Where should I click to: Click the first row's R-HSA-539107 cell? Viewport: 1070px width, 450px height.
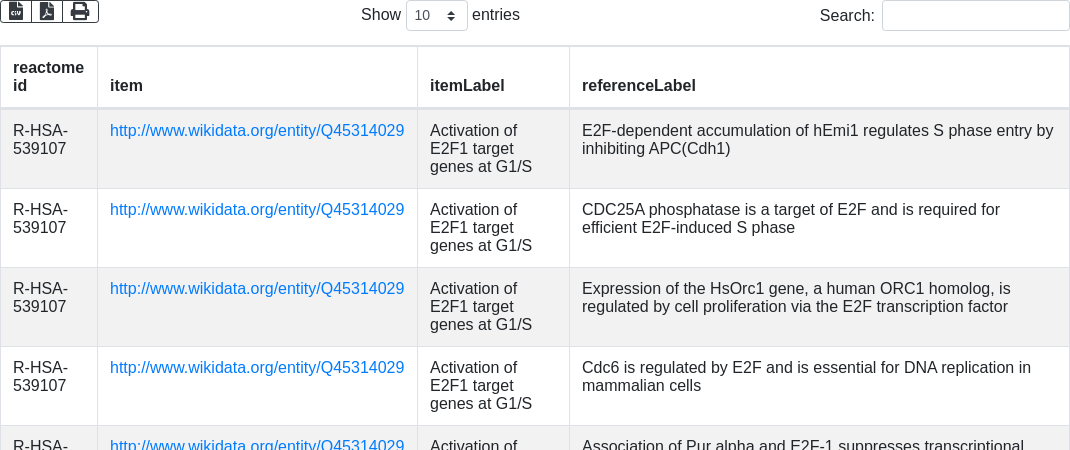tap(40, 139)
